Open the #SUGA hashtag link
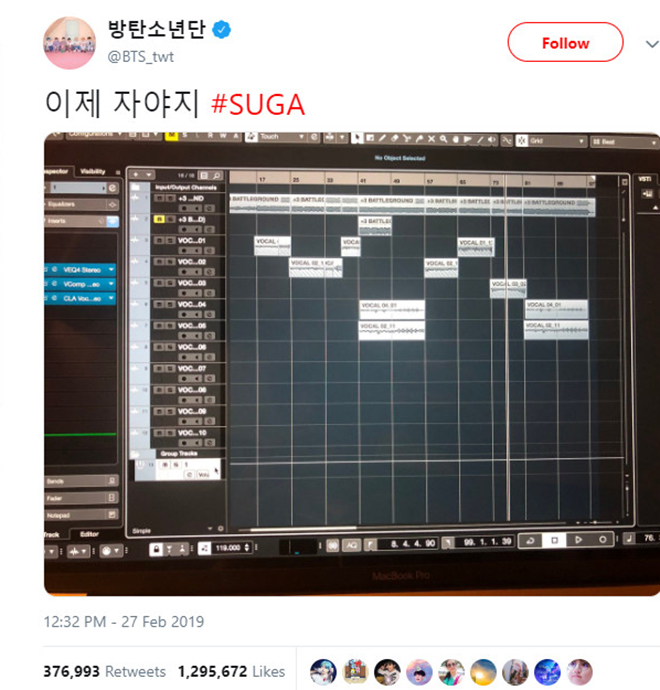This screenshot has width=660, height=690. click(x=258, y=105)
